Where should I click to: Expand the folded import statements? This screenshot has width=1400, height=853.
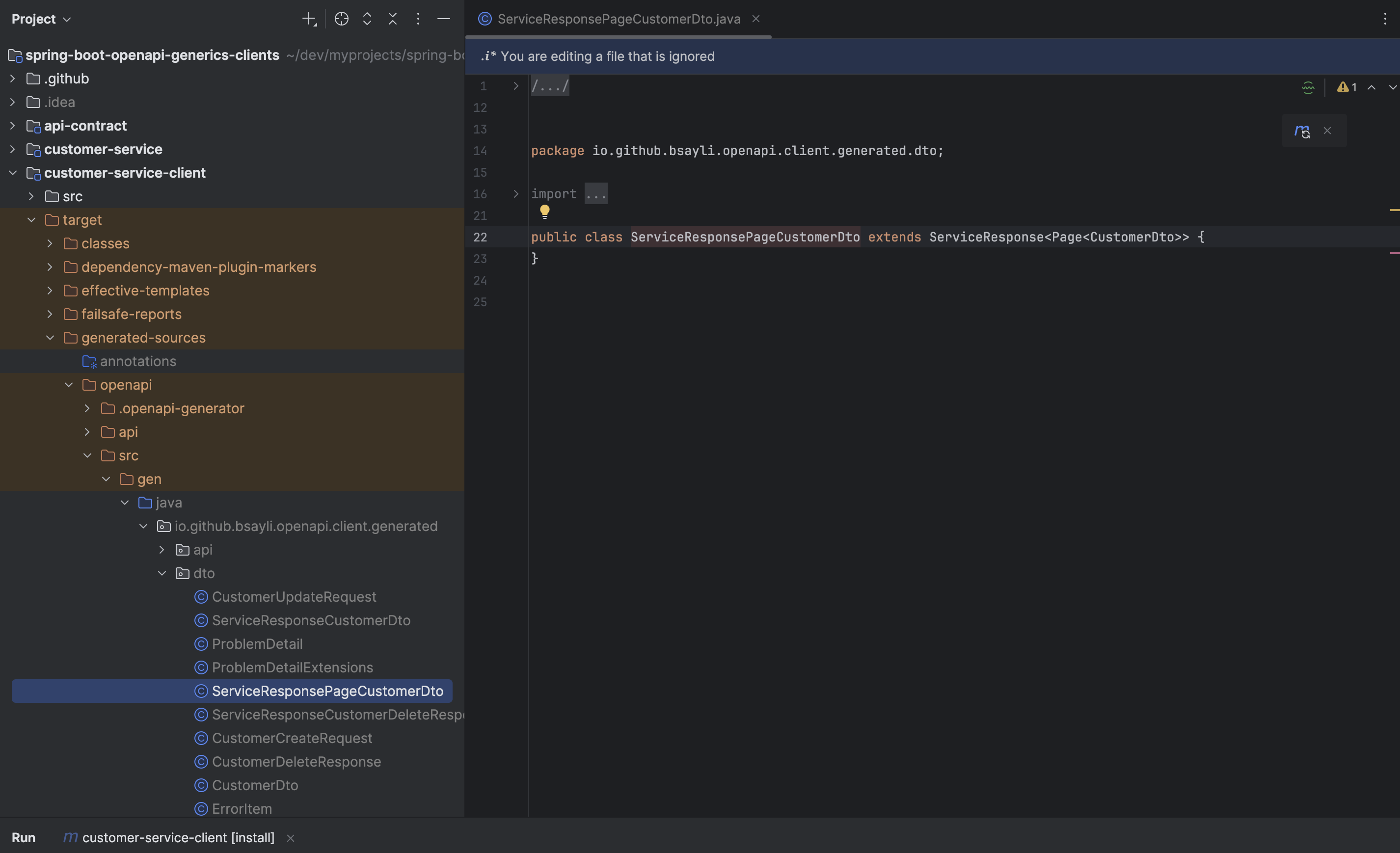click(x=595, y=194)
